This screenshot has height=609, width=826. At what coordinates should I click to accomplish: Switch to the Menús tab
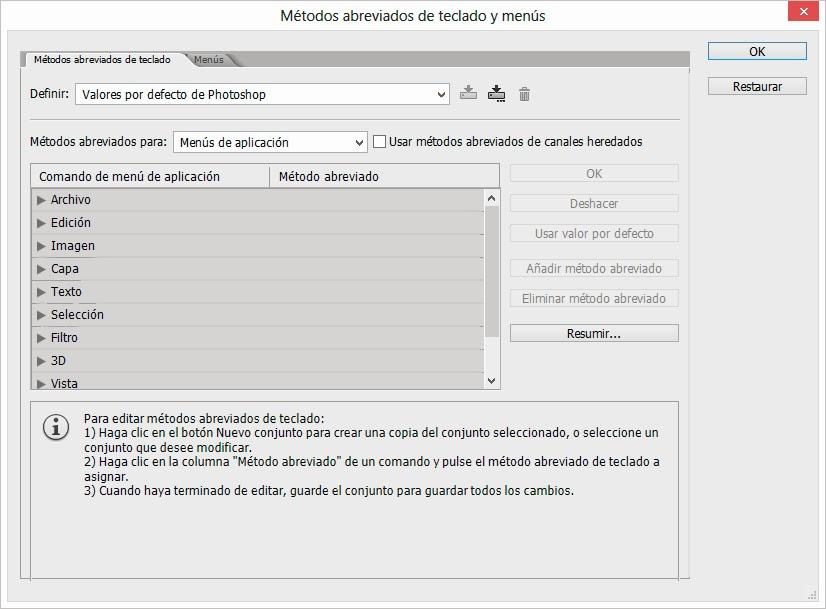coord(210,59)
